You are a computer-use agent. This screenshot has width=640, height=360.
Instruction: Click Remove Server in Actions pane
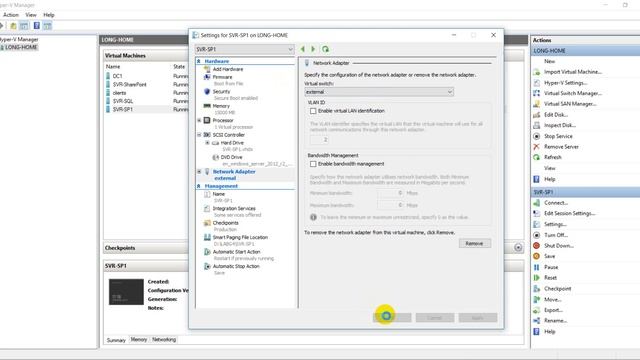click(x=561, y=147)
